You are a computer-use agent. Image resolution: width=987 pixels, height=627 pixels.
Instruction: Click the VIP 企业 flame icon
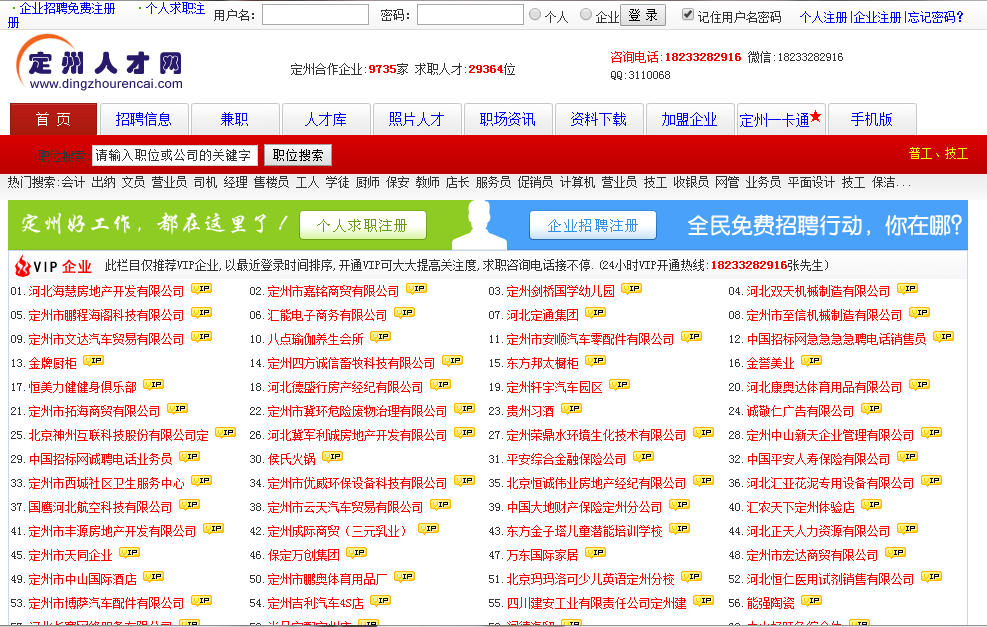click(23, 266)
